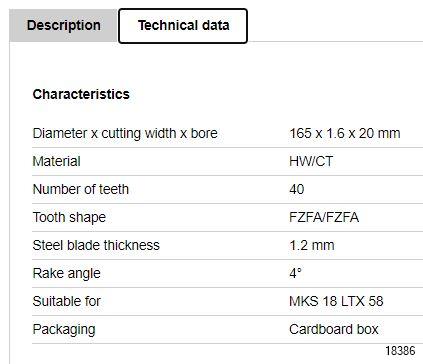The image size is (423, 364).
Task: Click the 4° rake angle value
Action: (x=295, y=274)
